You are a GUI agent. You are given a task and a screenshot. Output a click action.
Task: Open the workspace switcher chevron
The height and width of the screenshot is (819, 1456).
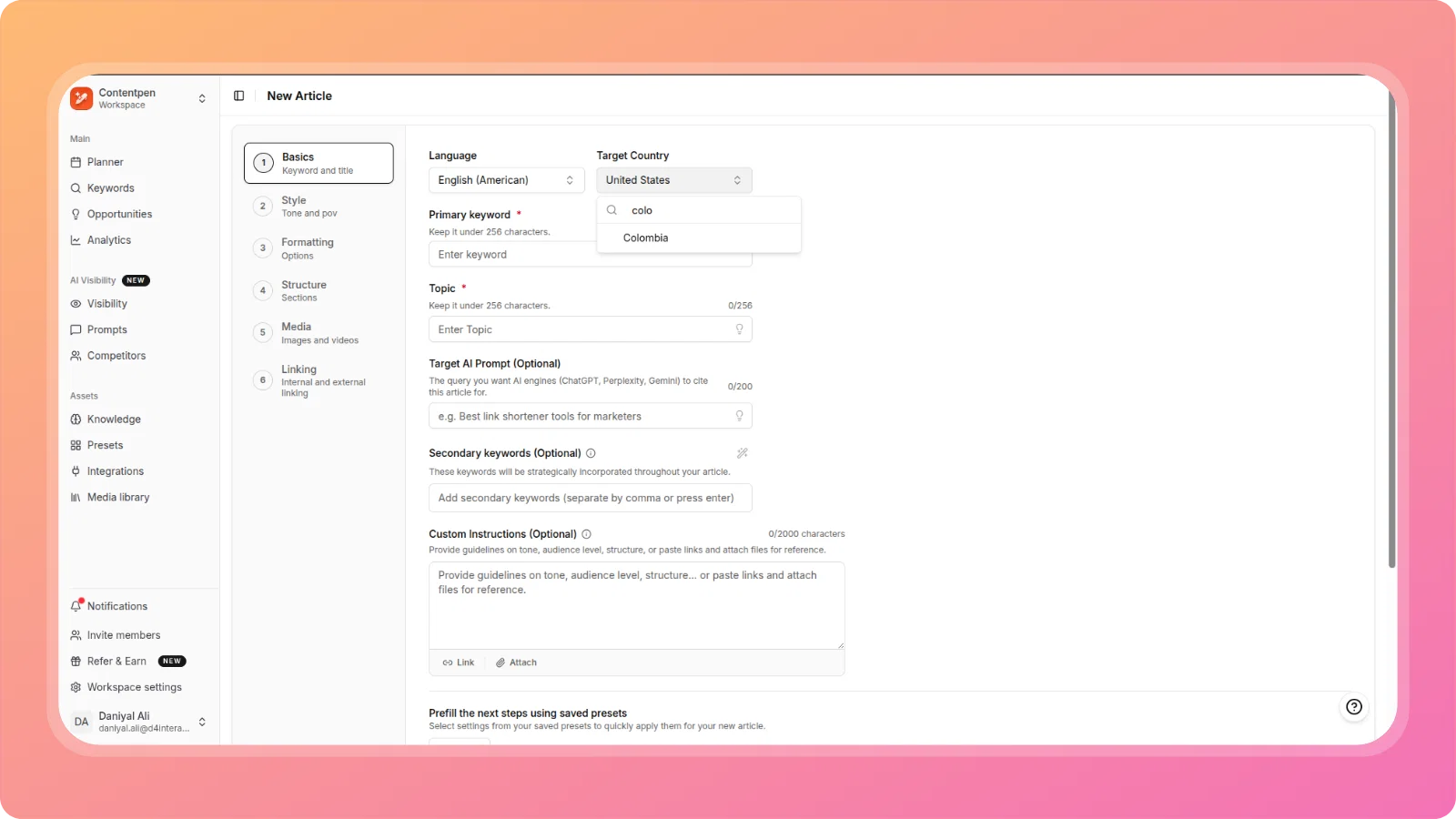pyautogui.click(x=202, y=98)
